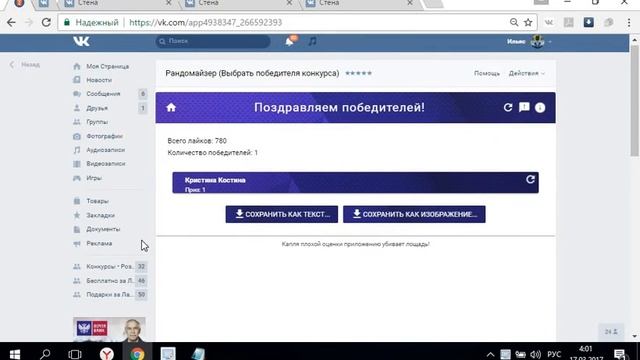Click the page vertical scrollbar

(634, 102)
